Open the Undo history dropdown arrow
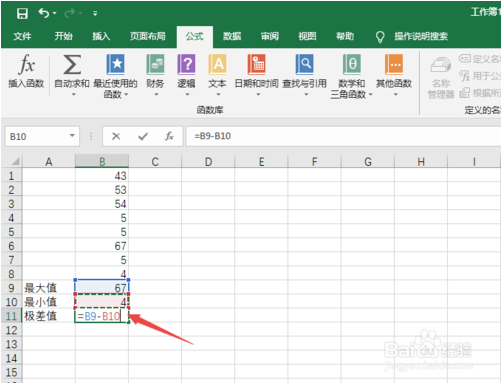504x385 pixels. tap(55, 13)
